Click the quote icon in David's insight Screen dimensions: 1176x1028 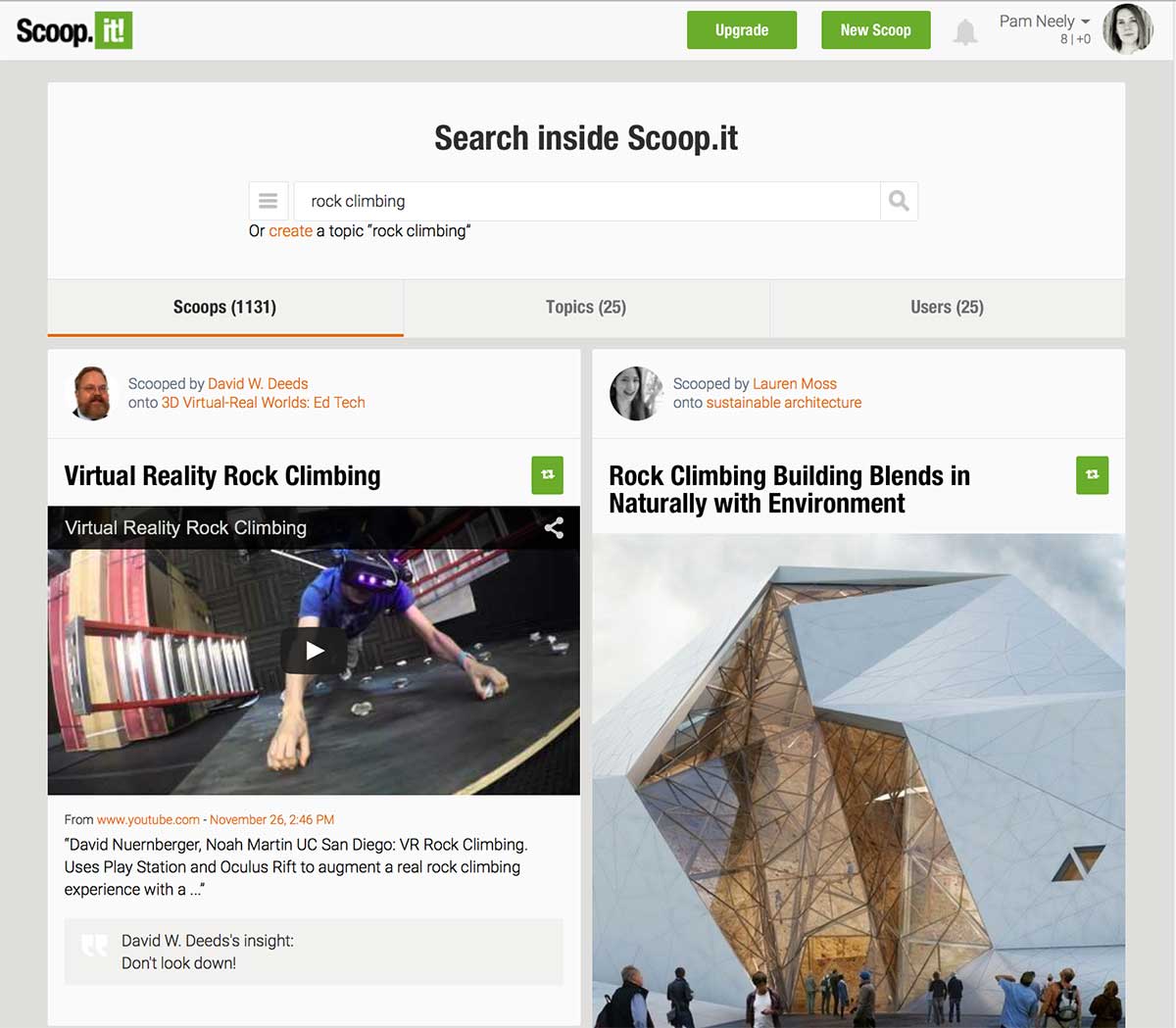click(95, 946)
